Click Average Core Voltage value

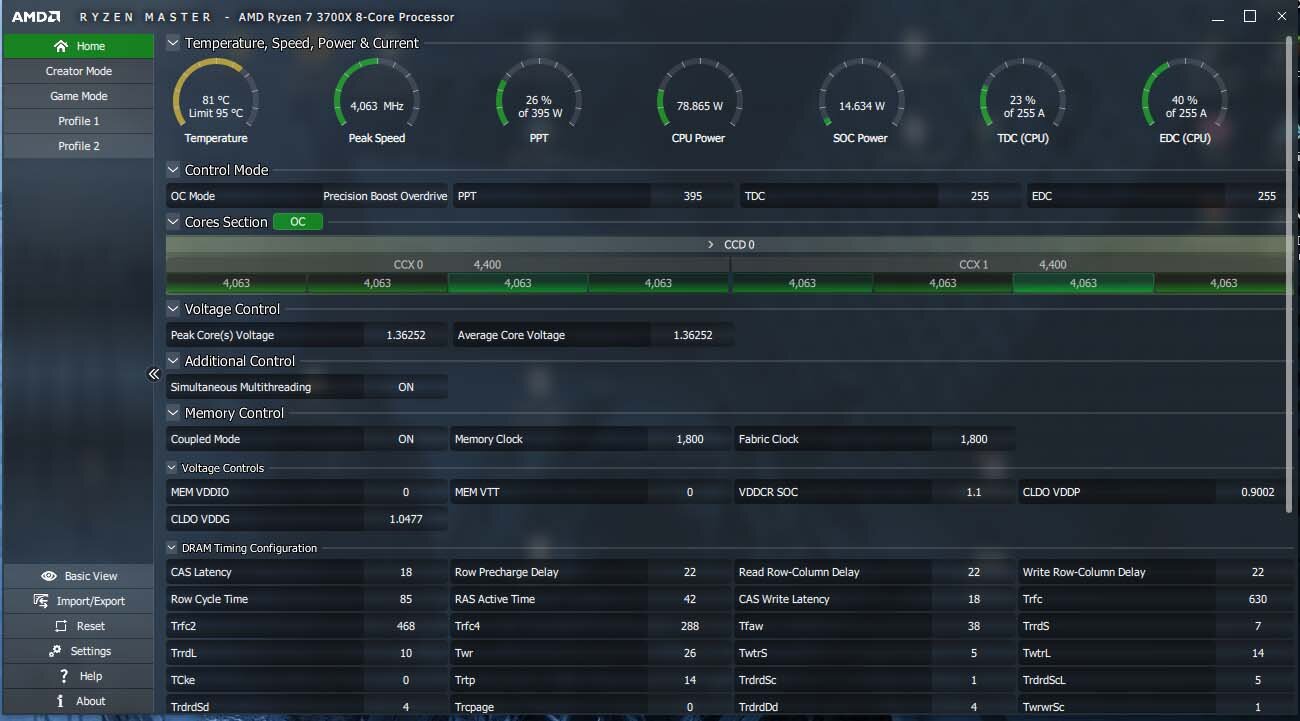[693, 335]
